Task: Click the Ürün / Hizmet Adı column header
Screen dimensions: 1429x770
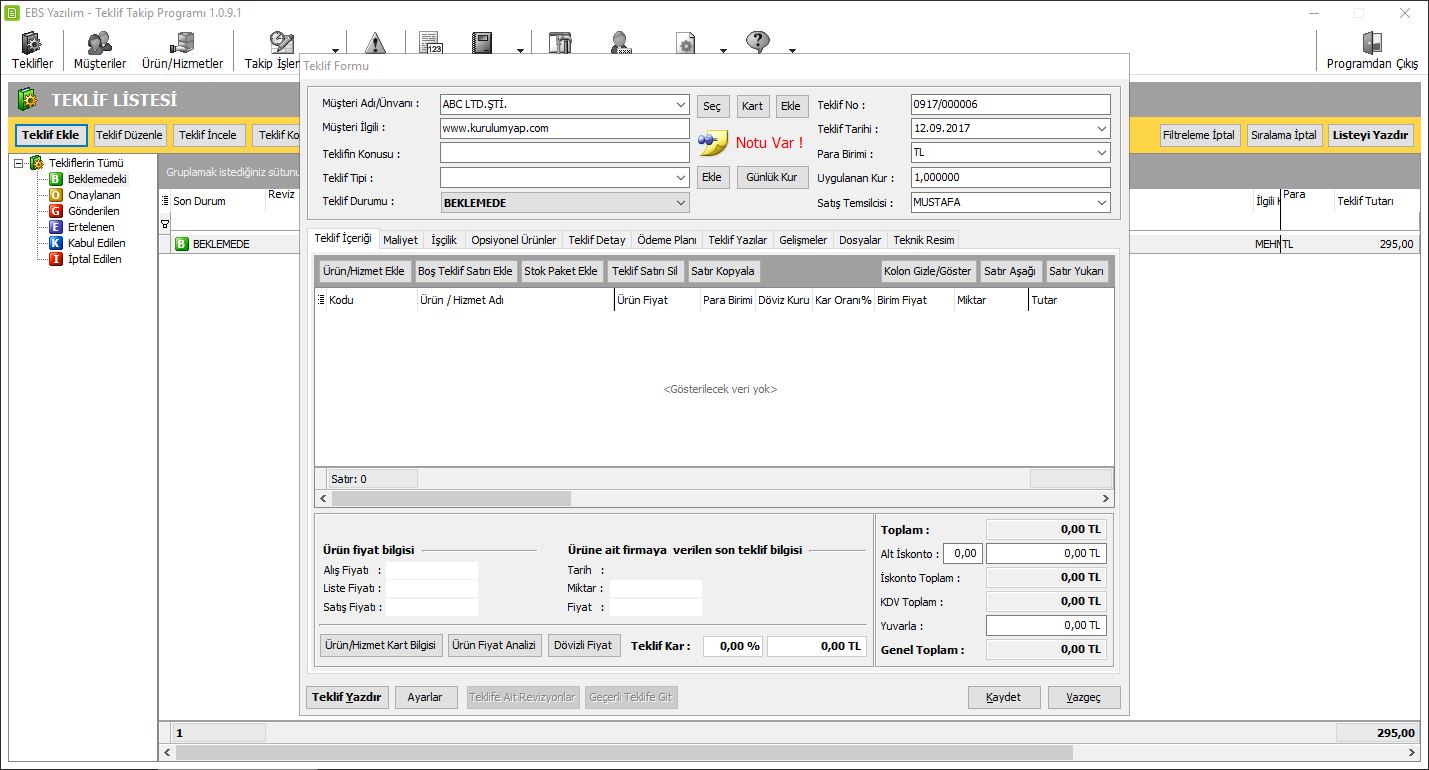Action: click(515, 300)
